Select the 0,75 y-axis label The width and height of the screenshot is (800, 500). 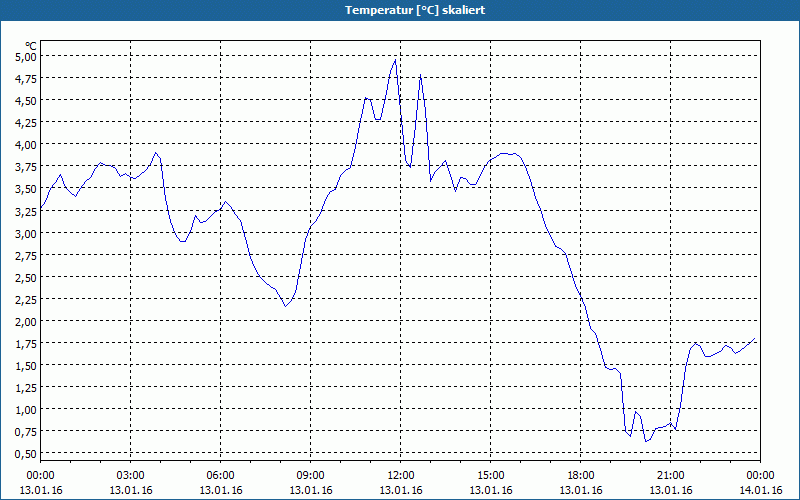(x=26, y=432)
